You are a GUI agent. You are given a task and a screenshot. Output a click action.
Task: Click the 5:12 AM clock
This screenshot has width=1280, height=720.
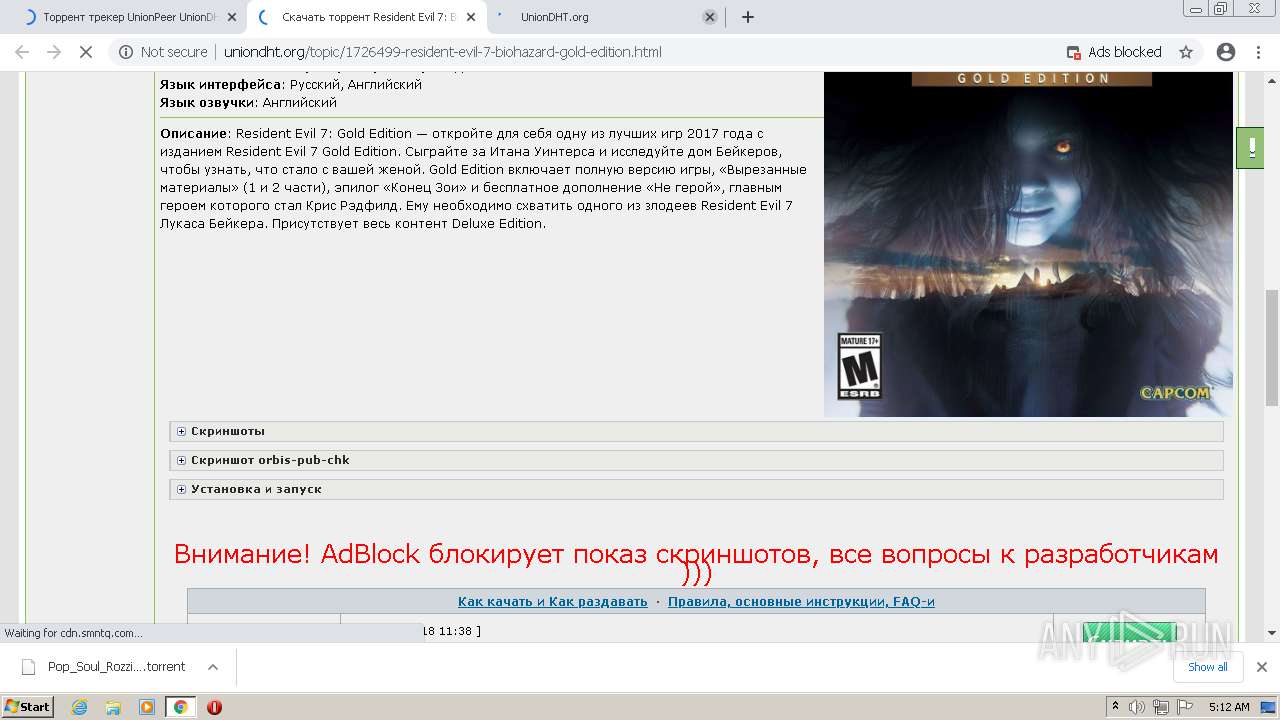click(1228, 706)
